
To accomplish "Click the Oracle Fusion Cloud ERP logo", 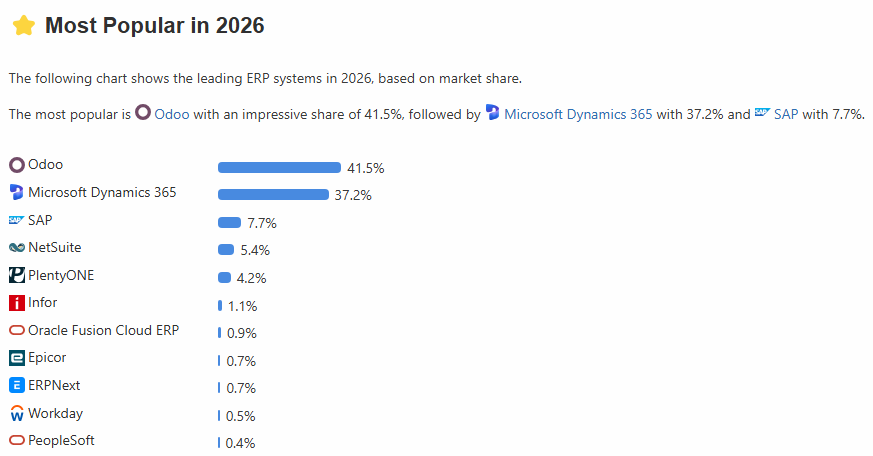I will tap(17, 330).
